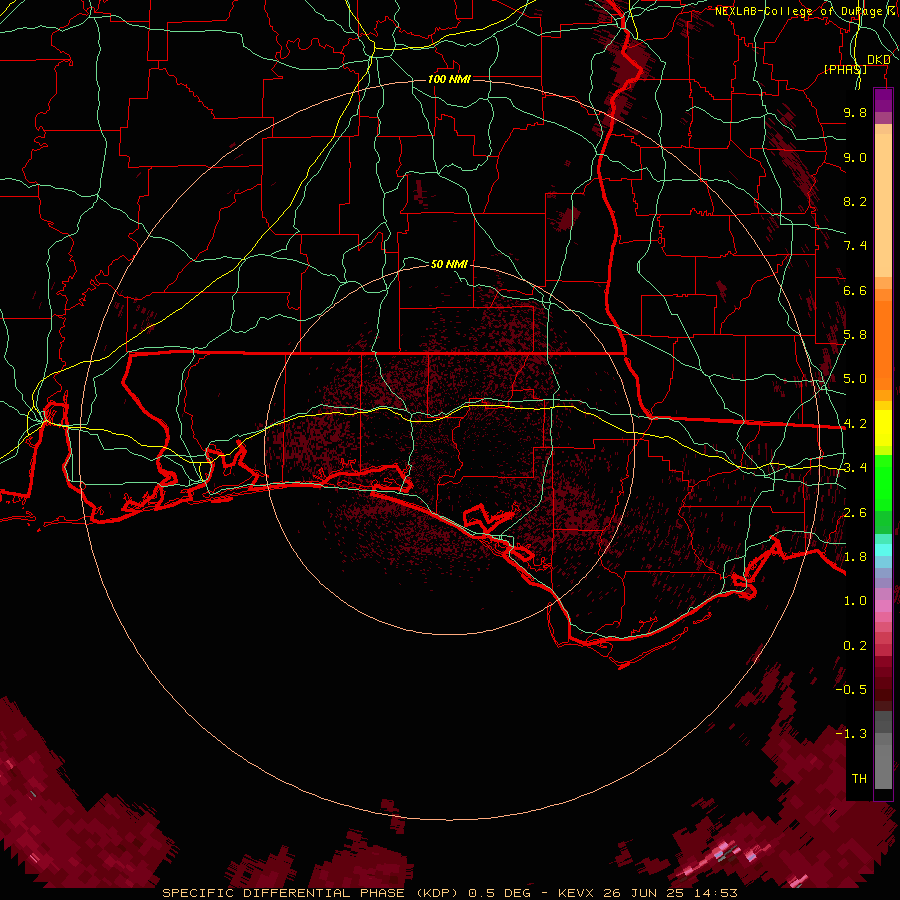
Task: Click the 8.2 color scale value
Action: [855, 201]
